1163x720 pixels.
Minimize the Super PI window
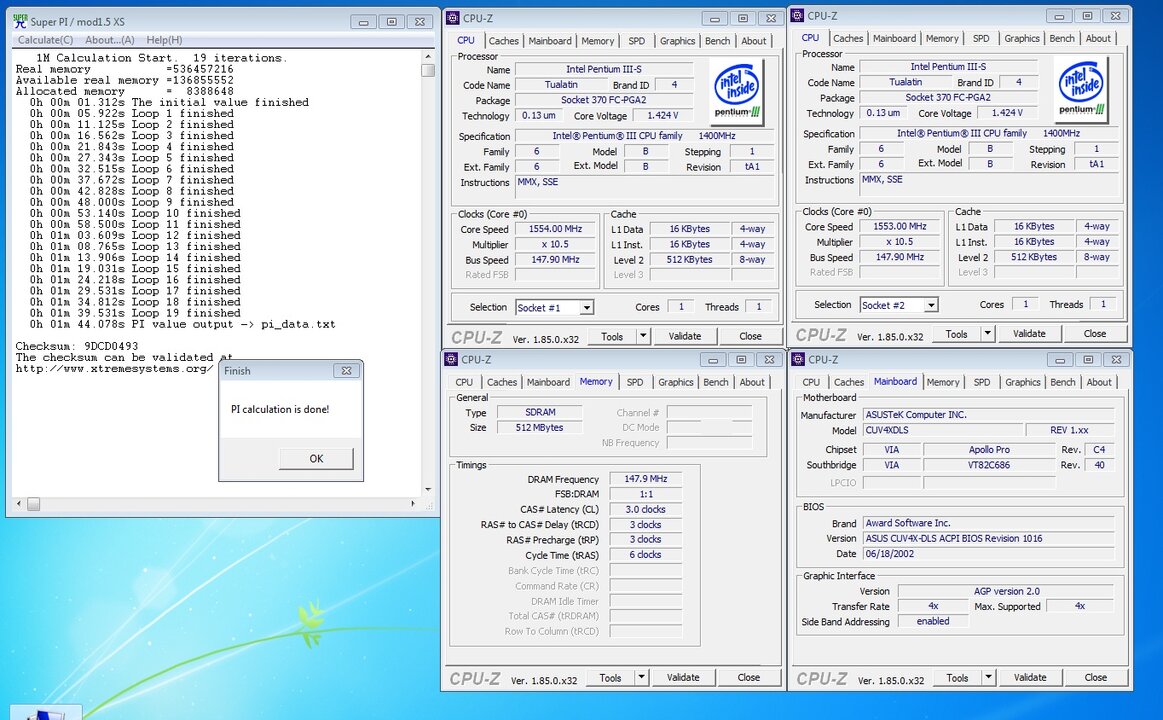coord(363,22)
